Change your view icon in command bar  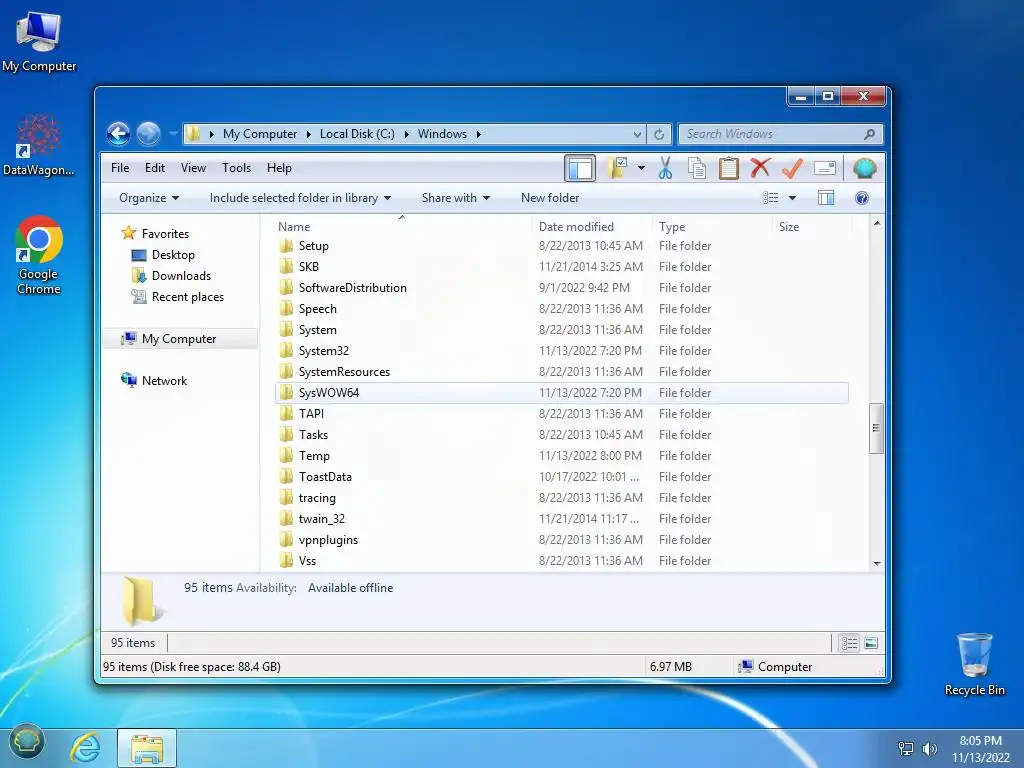(x=771, y=198)
